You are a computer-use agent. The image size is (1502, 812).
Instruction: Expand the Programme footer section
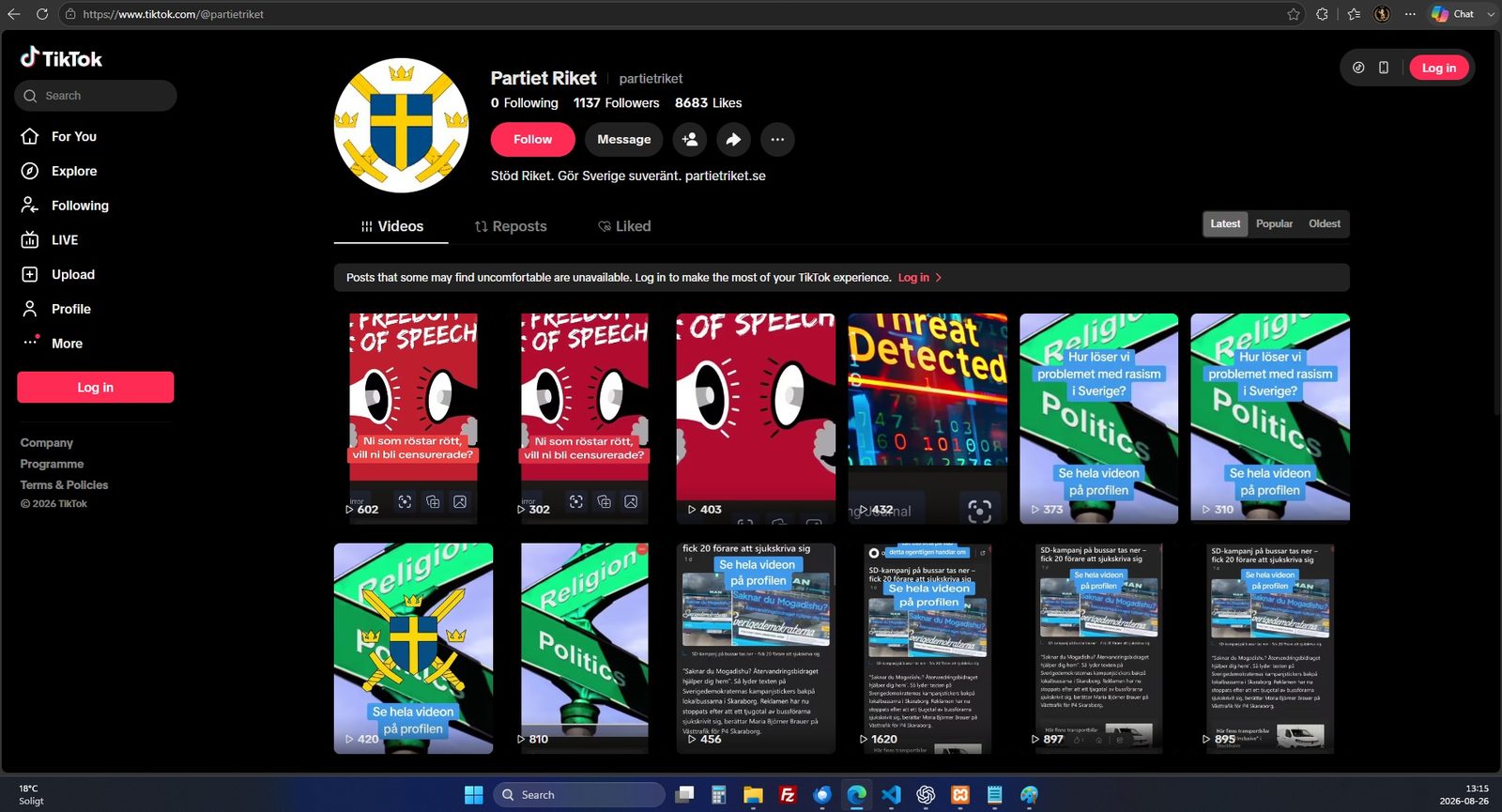(x=52, y=464)
